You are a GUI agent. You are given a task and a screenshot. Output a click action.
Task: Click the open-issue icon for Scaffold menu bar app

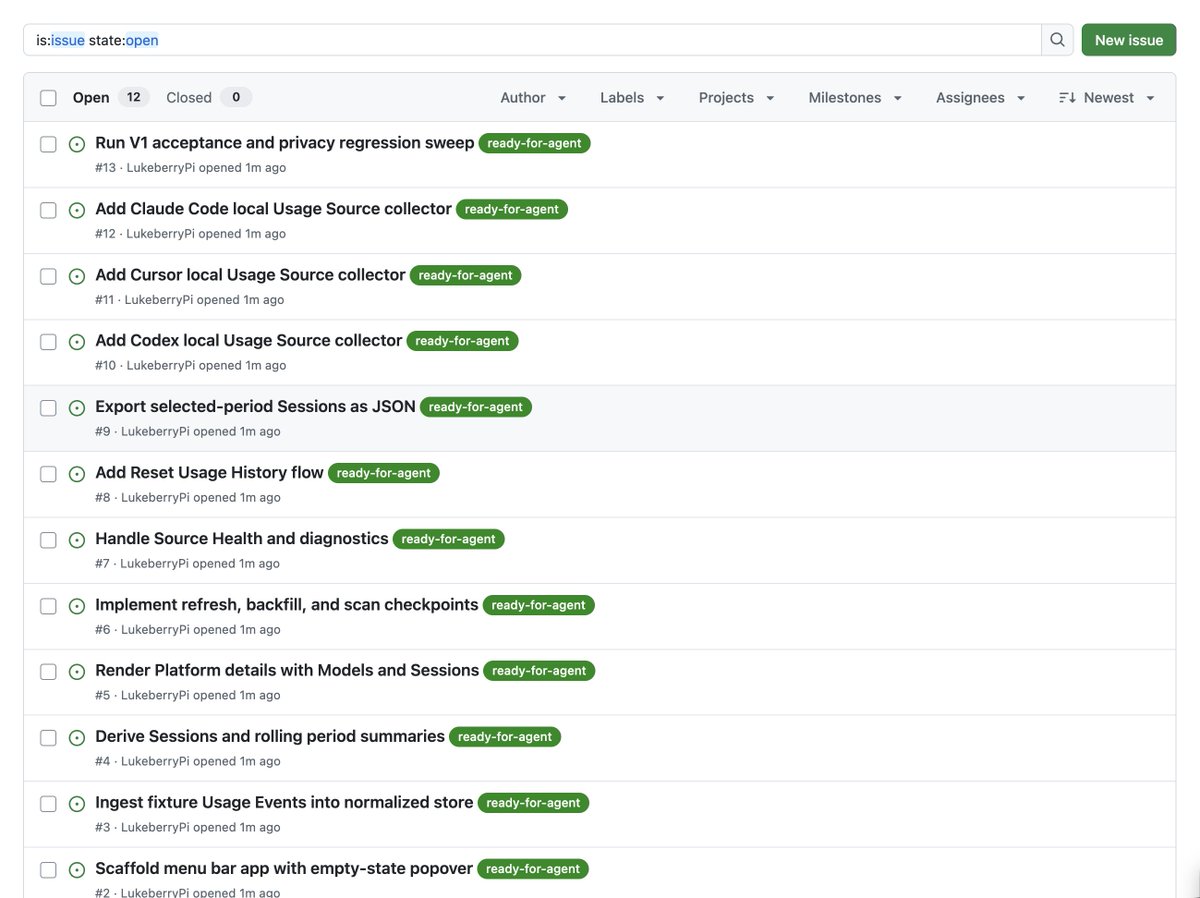tap(77, 870)
